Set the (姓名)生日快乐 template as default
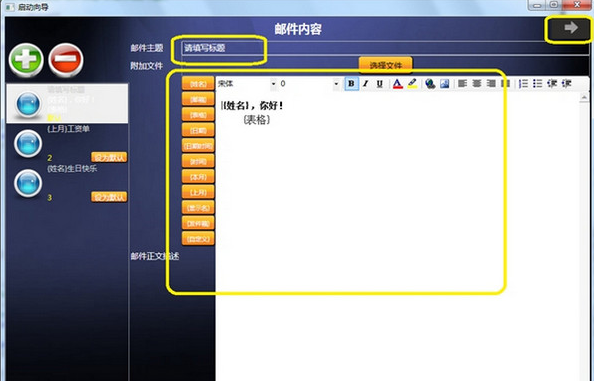Image resolution: width=594 pixels, height=381 pixels. [109, 197]
